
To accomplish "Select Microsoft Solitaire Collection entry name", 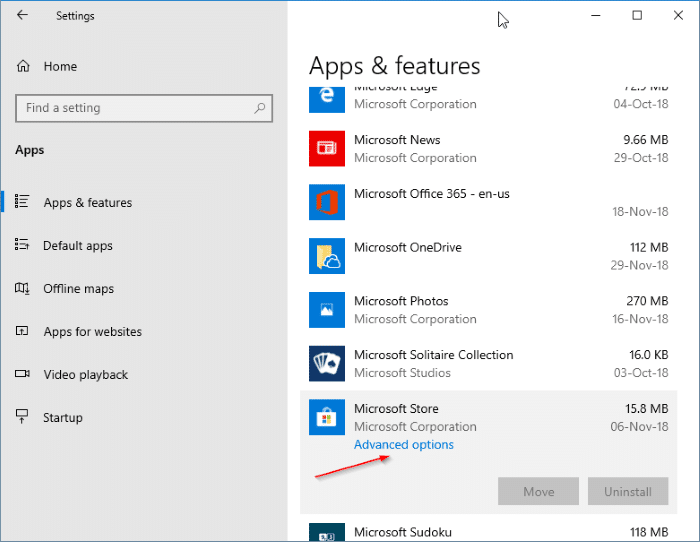I will pyautogui.click(x=433, y=355).
